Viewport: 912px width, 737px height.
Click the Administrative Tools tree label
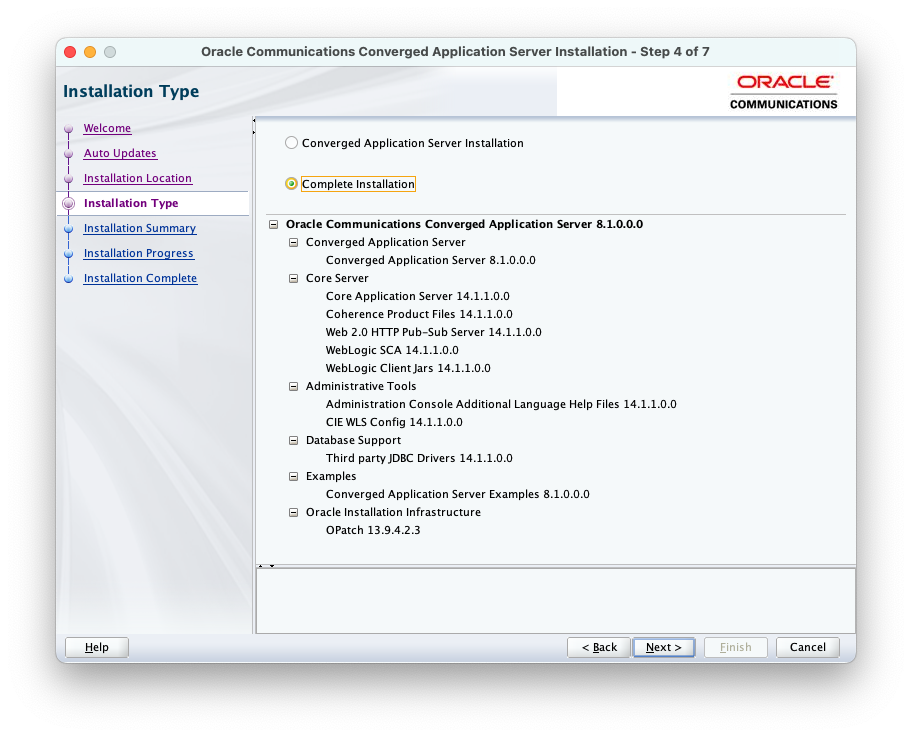point(361,386)
